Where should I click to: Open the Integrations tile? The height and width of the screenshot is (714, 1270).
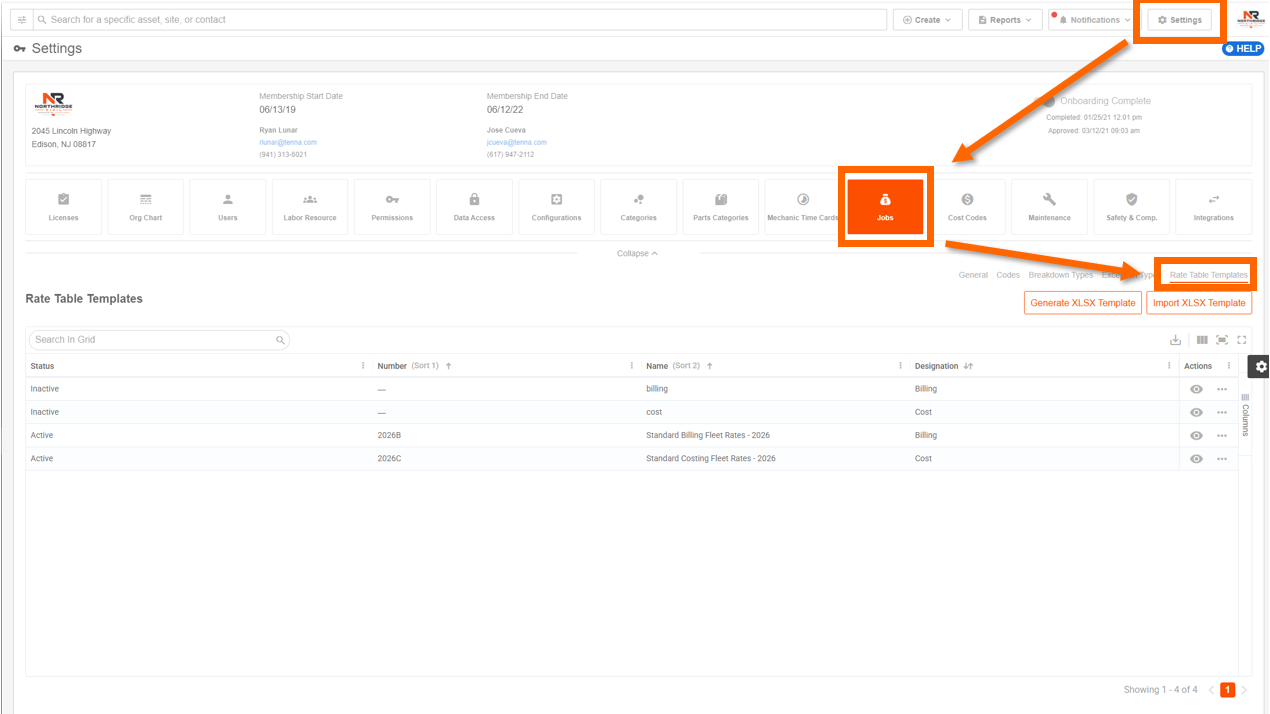tap(1213, 207)
